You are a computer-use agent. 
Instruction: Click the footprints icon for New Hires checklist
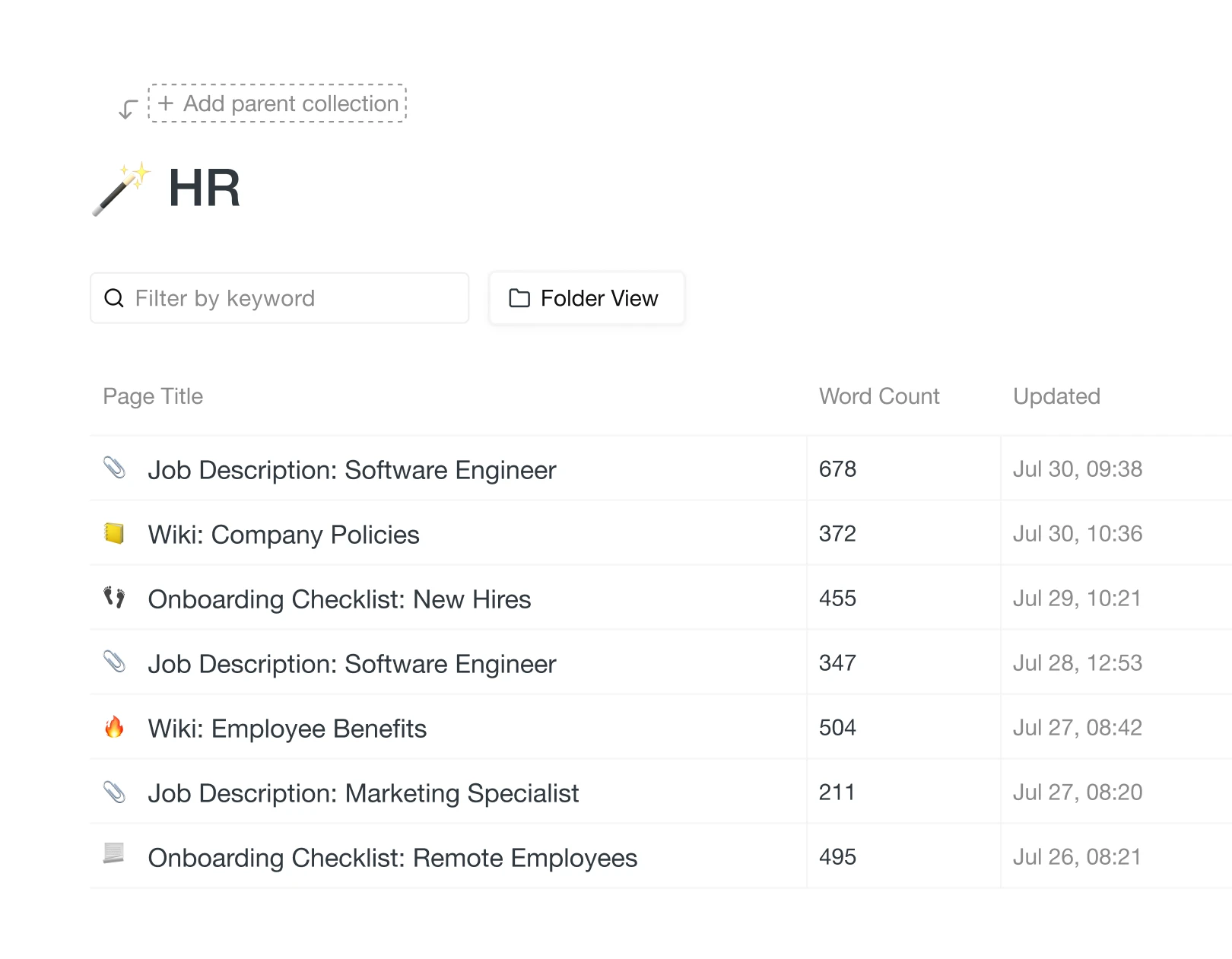click(x=114, y=598)
